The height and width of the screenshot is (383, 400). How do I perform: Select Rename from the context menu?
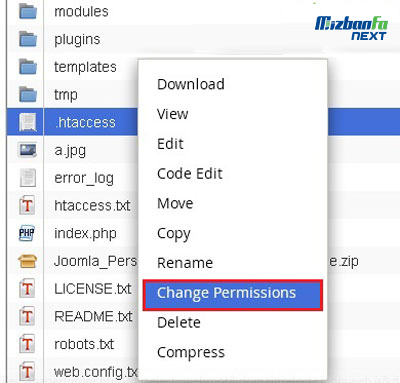tap(185, 263)
